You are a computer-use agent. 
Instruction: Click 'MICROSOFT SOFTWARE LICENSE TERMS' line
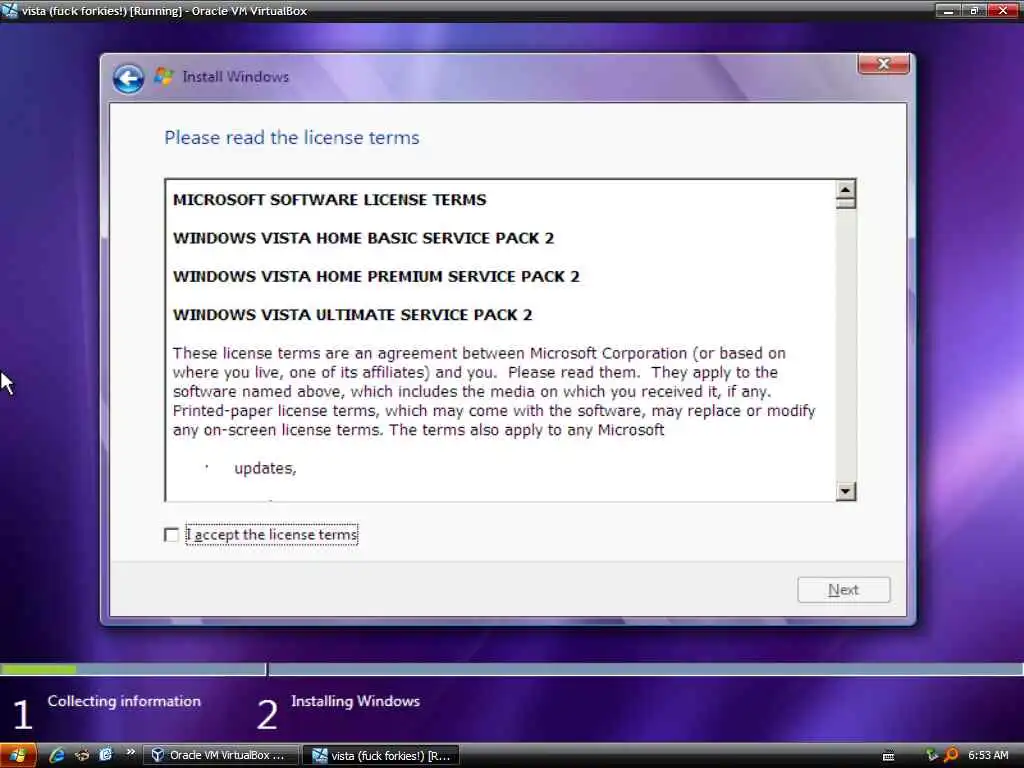click(330, 200)
